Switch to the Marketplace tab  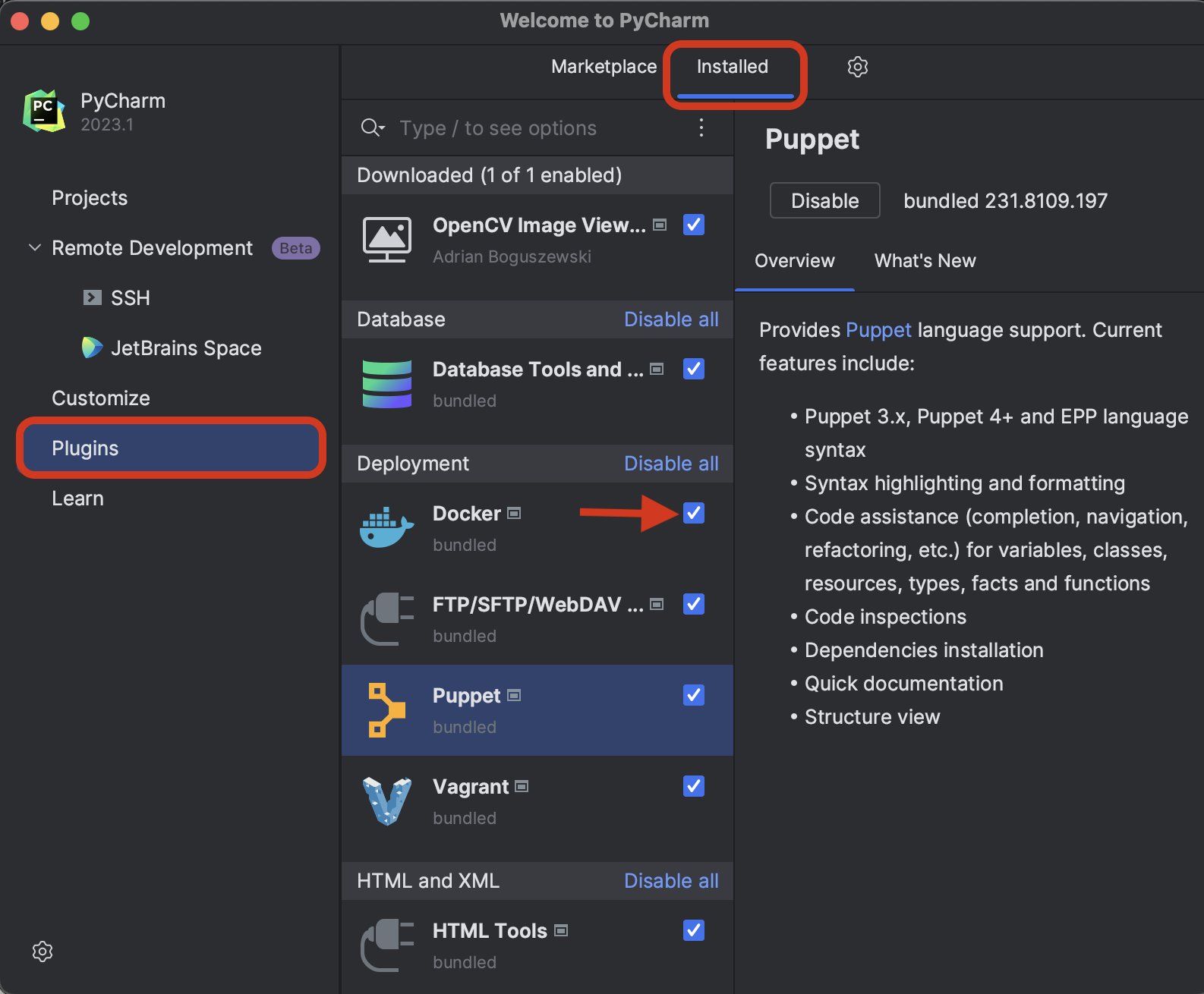coord(604,67)
